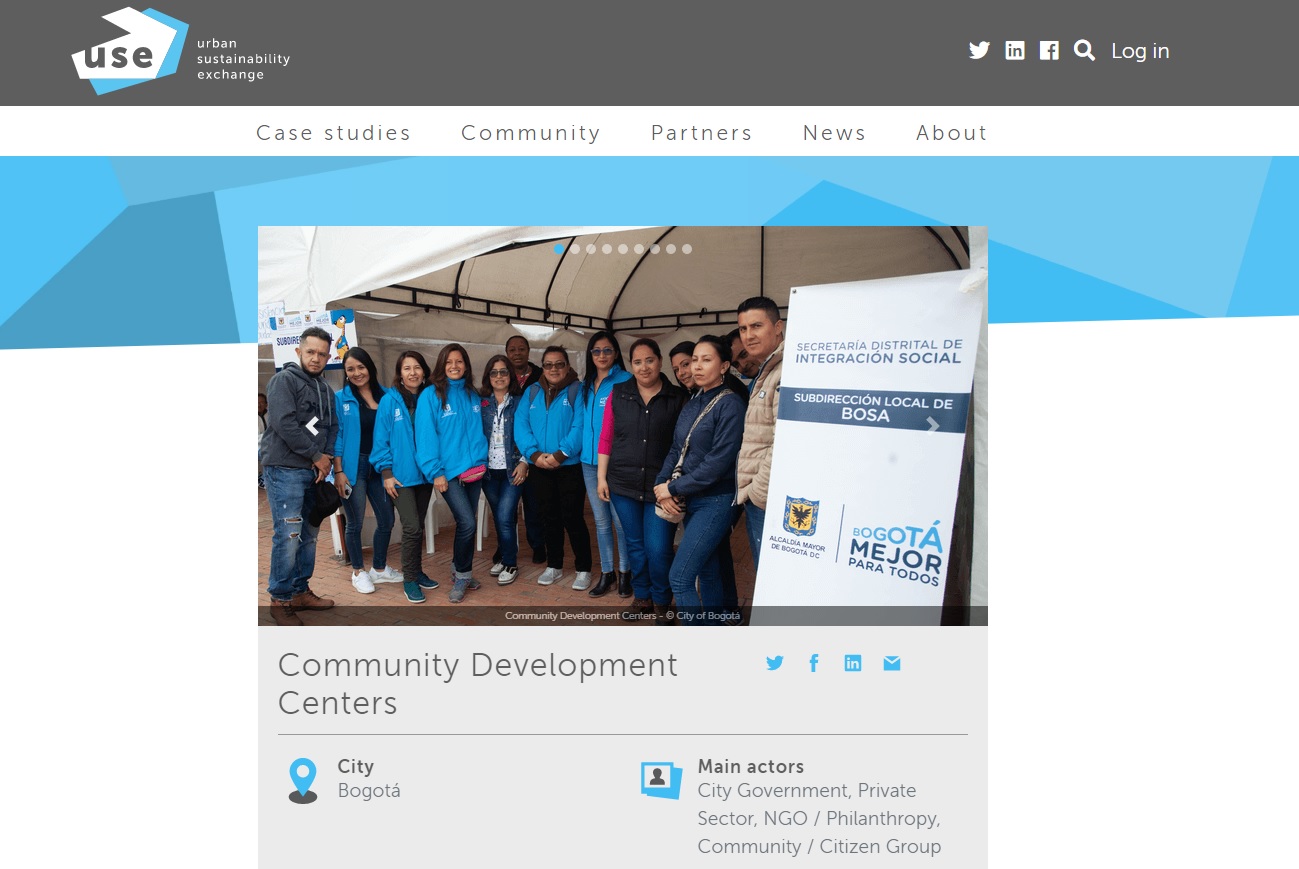The width and height of the screenshot is (1299, 869).
Task: Open the header LinkedIn icon
Action: coord(1015,50)
